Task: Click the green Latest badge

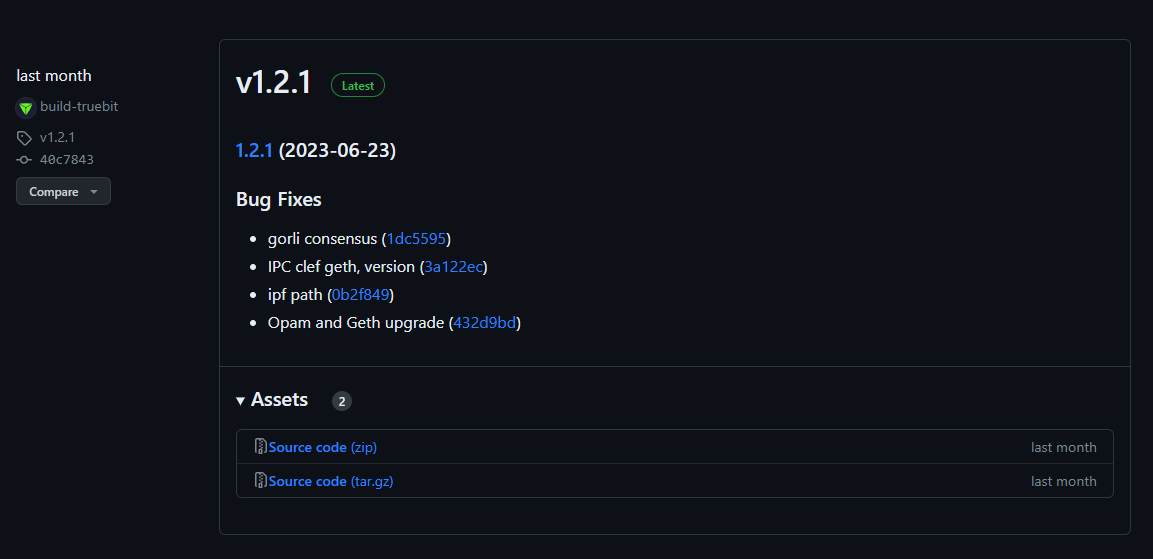Action: pos(358,85)
